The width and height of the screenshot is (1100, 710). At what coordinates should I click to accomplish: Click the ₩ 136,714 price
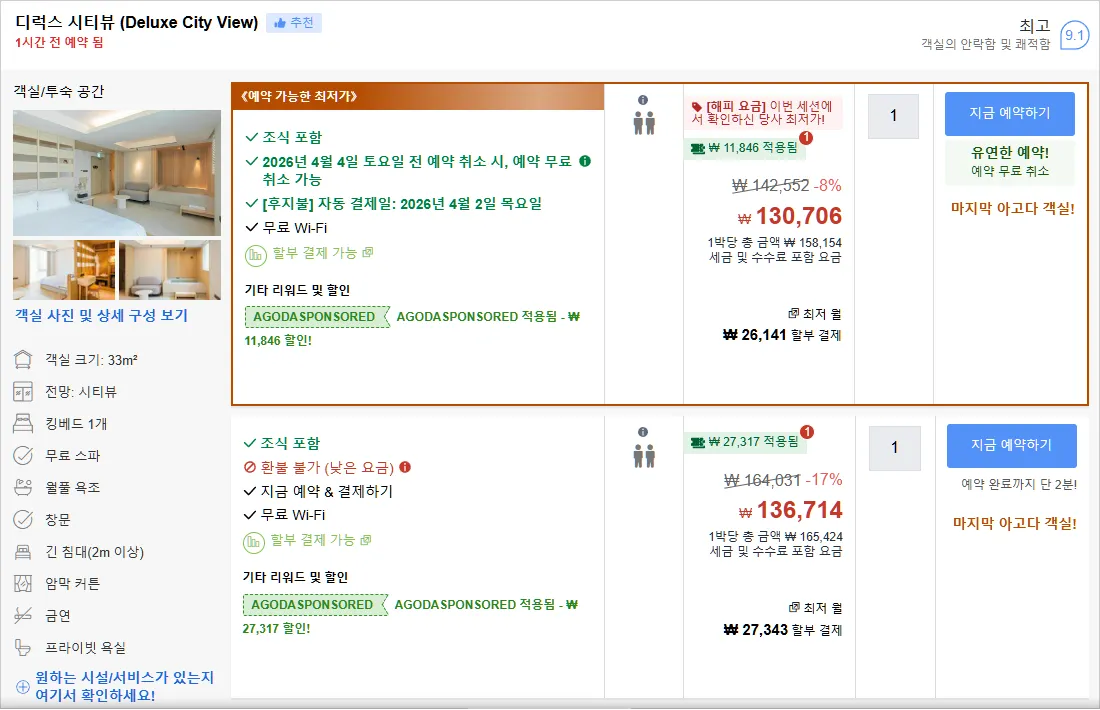click(x=791, y=510)
